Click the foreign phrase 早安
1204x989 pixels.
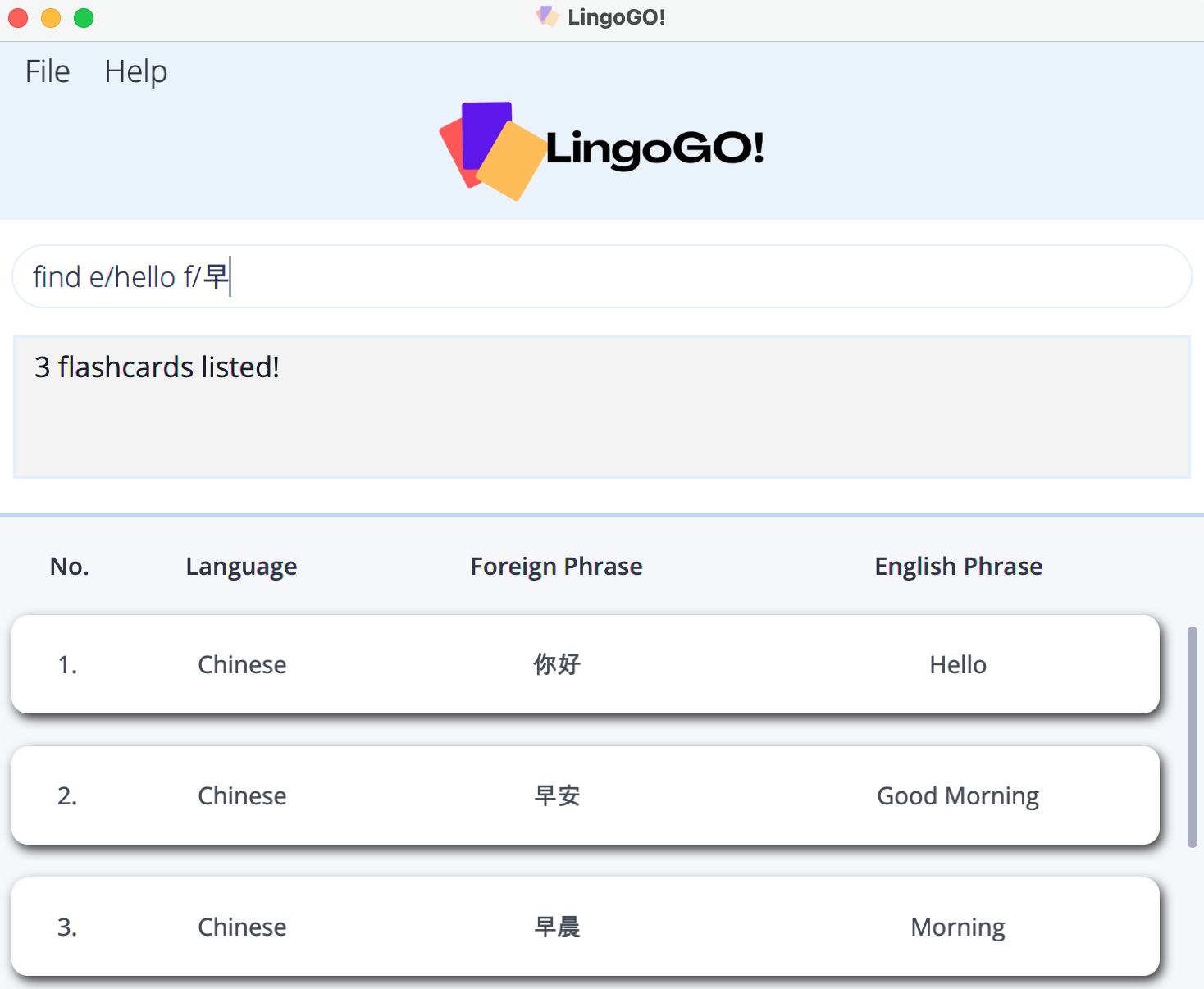tap(557, 795)
